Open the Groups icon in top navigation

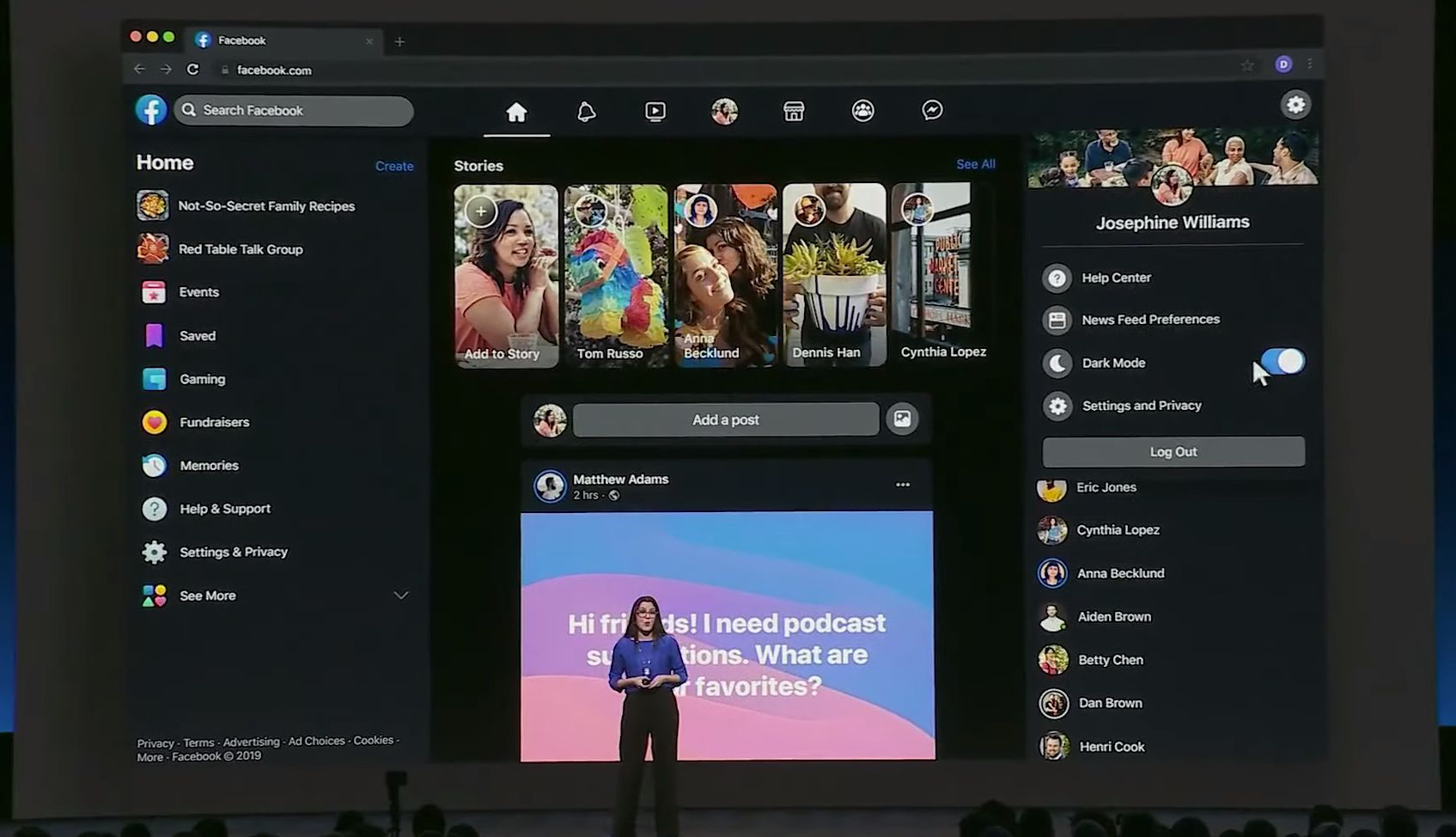click(x=862, y=111)
